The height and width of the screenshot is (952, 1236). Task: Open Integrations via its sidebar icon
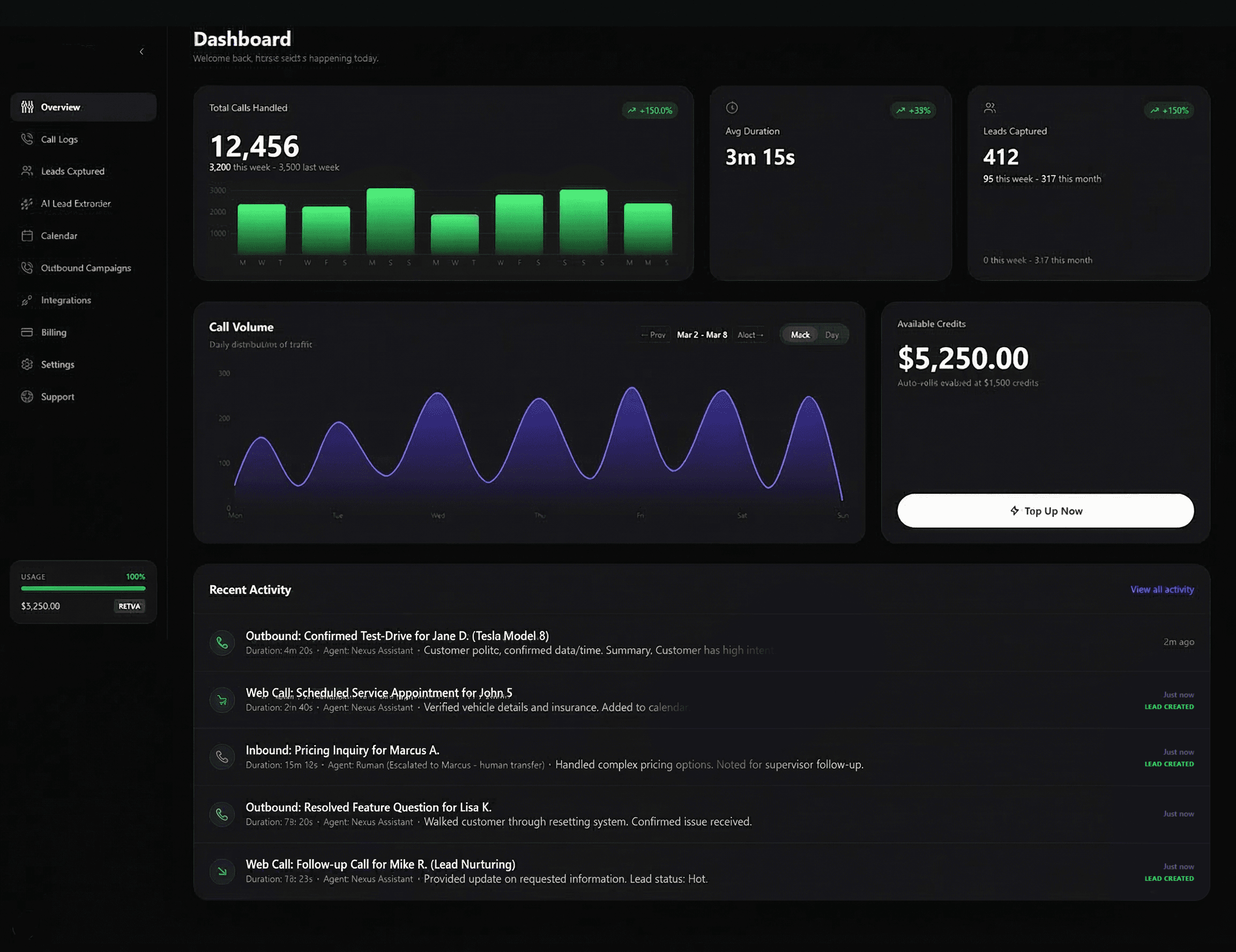(x=27, y=300)
